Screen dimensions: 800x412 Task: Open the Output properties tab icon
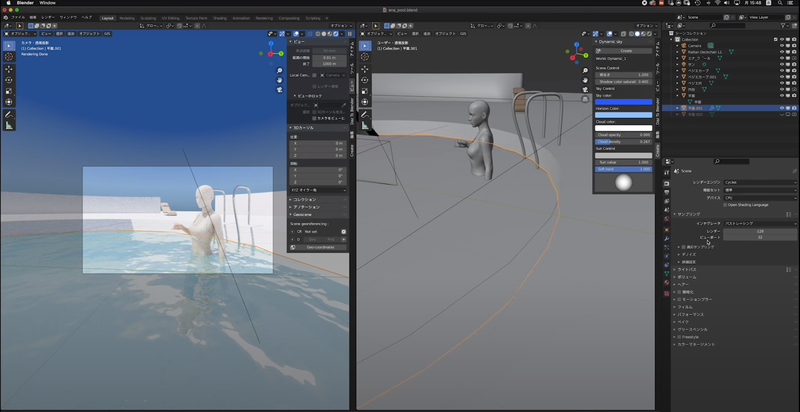666,192
